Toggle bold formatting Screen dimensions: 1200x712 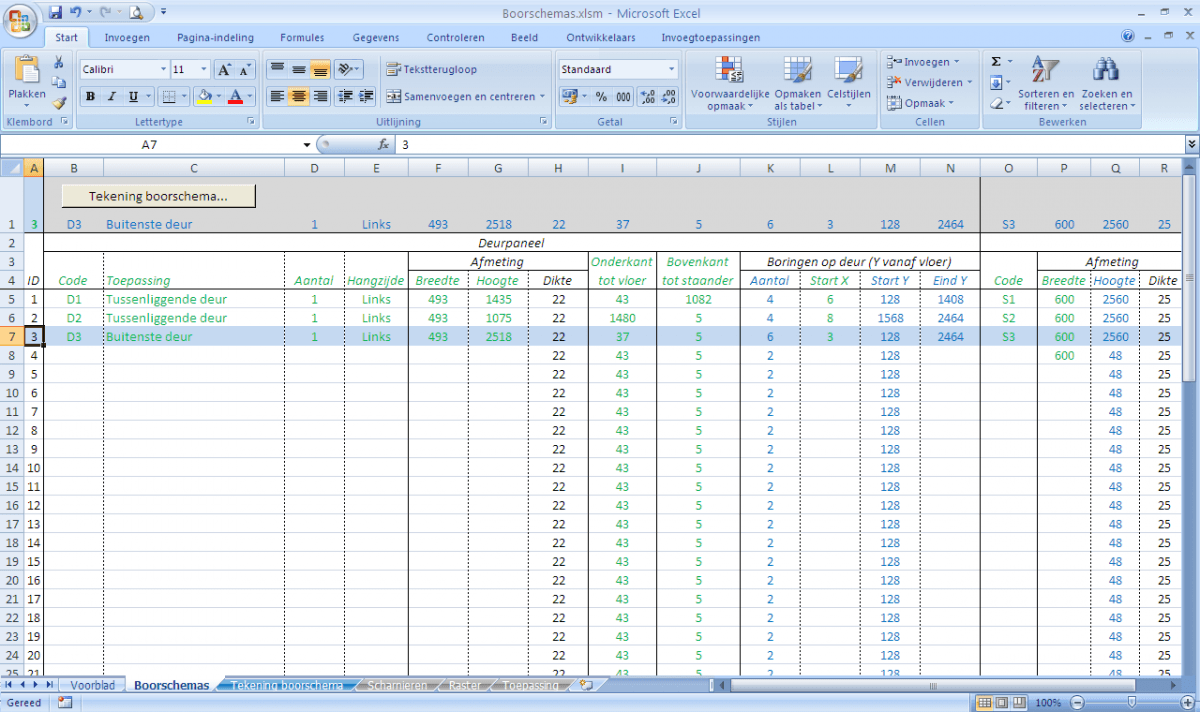pyautogui.click(x=90, y=97)
